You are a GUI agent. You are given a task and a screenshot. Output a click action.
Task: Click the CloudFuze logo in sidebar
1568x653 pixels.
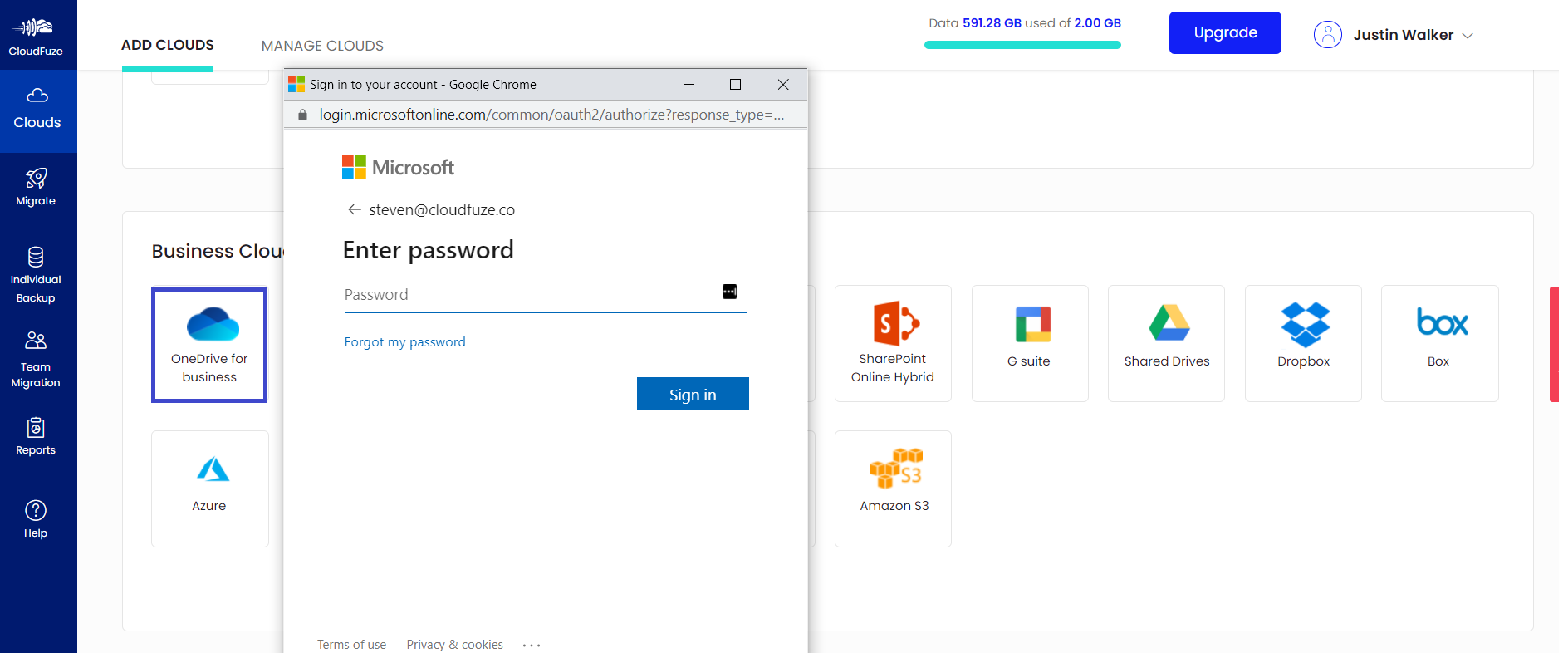36,37
